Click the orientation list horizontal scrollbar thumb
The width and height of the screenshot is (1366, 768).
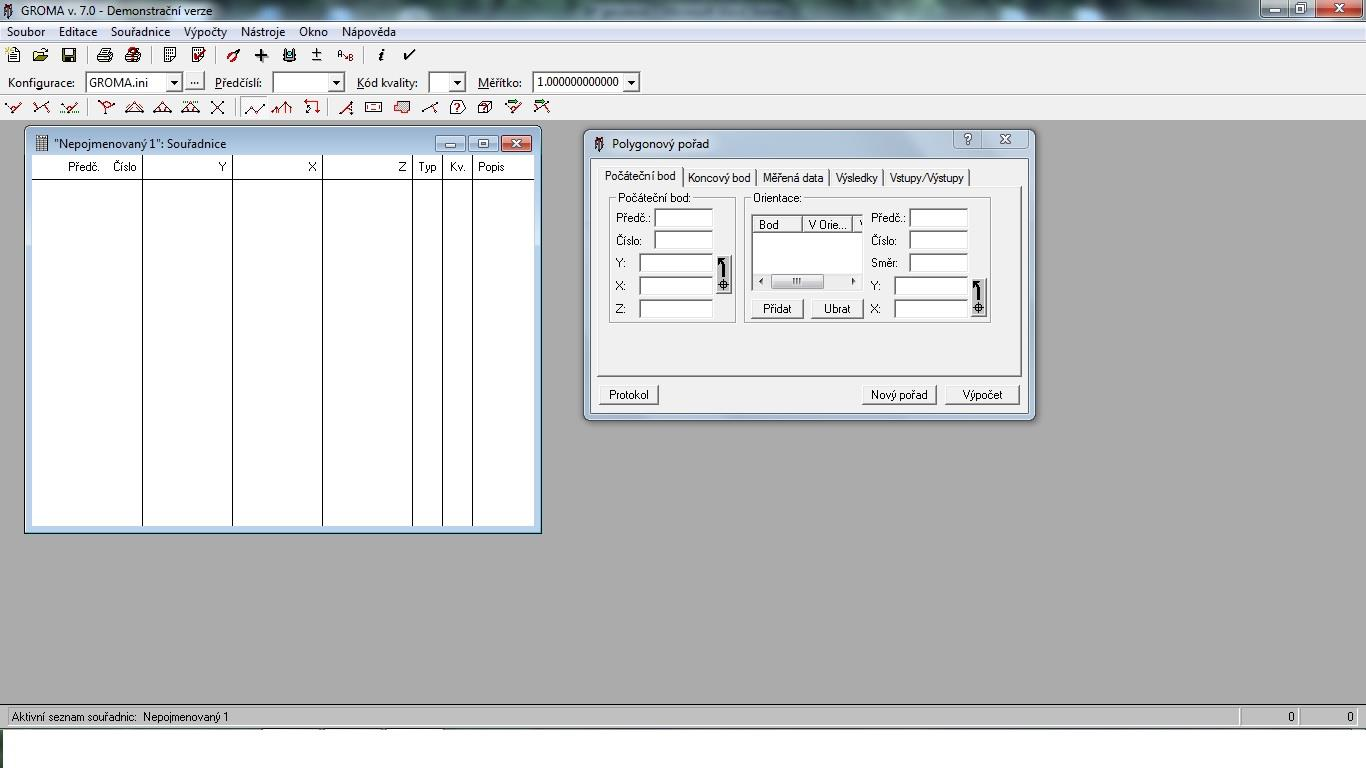tap(797, 282)
